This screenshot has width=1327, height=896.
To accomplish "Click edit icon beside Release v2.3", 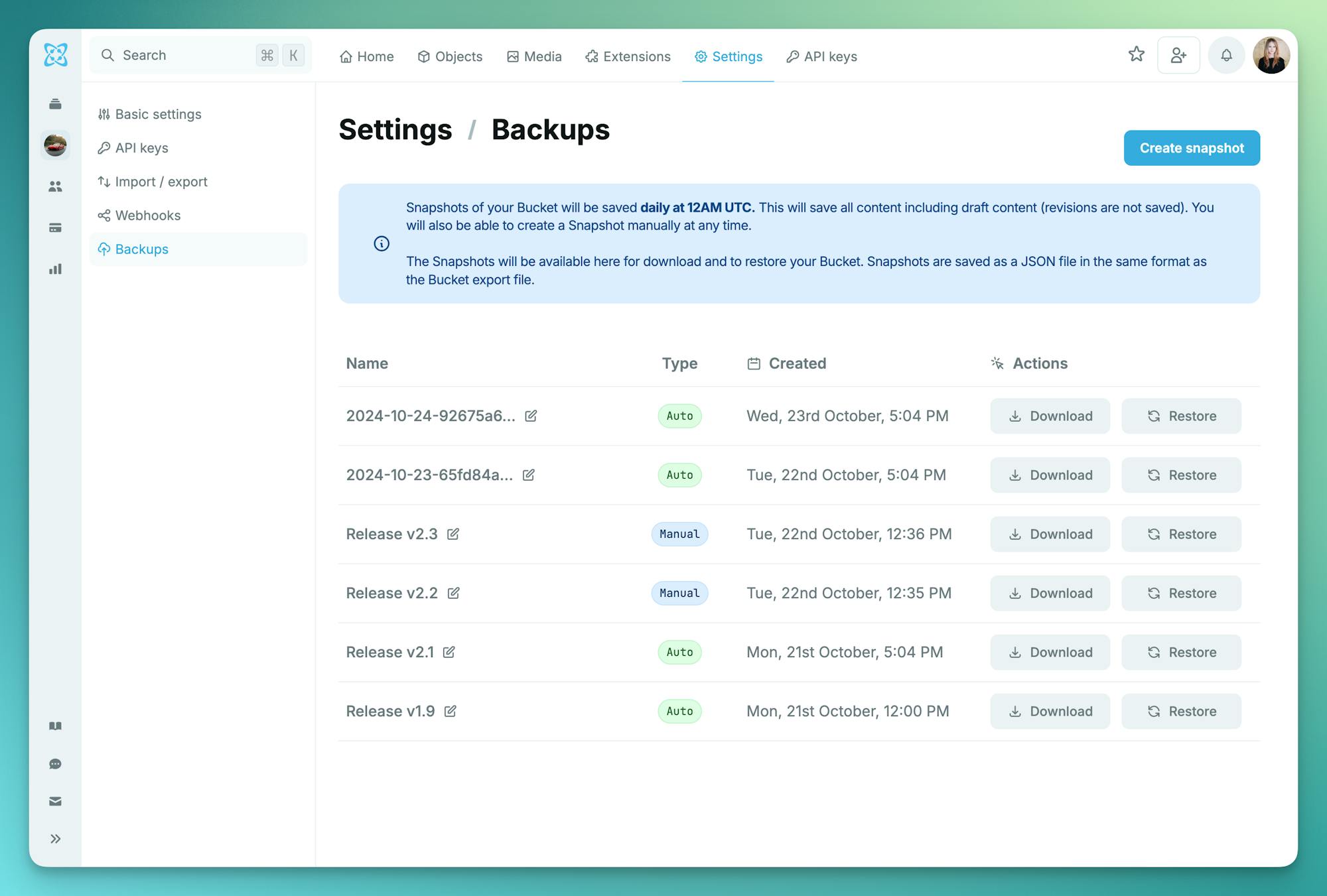I will pyautogui.click(x=453, y=534).
